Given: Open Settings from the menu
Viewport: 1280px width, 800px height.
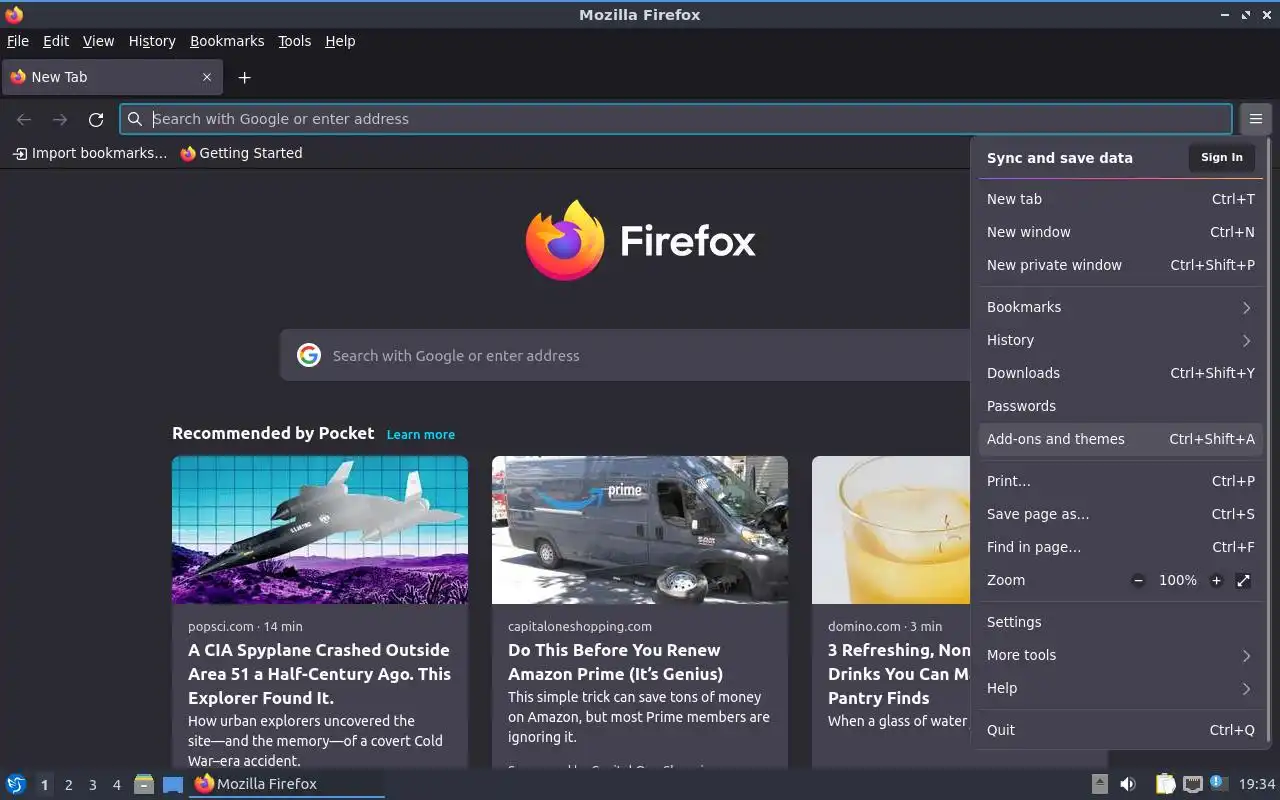Looking at the screenshot, I should (1119, 622).
